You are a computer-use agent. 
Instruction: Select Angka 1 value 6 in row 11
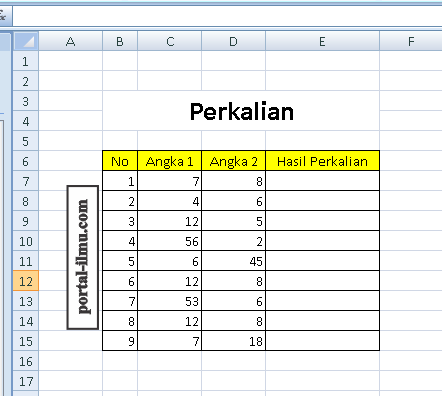point(170,261)
